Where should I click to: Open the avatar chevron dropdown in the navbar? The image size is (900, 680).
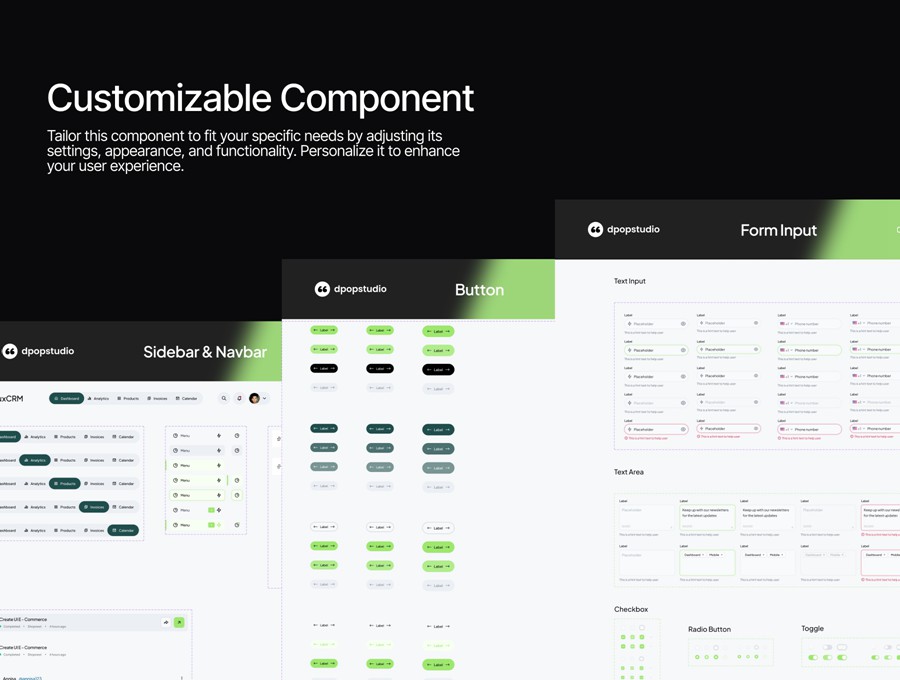265,398
